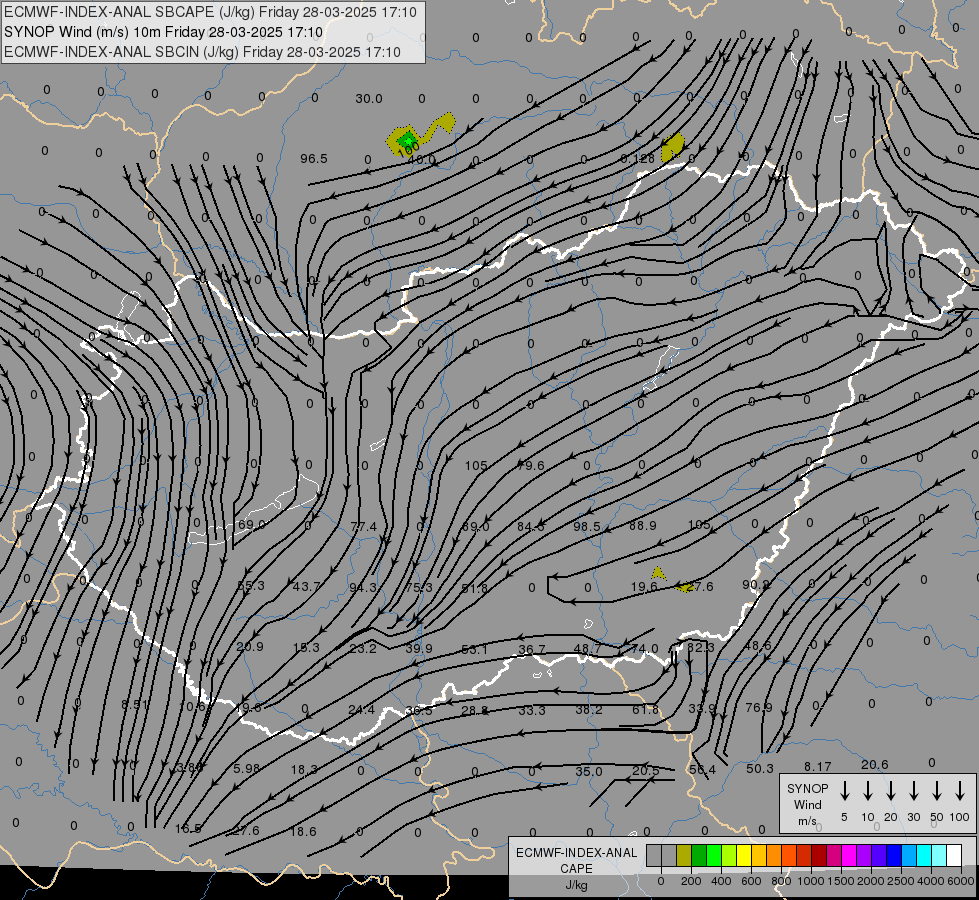The image size is (979, 900).
Task: Click the map value 39.9
Action: (418, 648)
